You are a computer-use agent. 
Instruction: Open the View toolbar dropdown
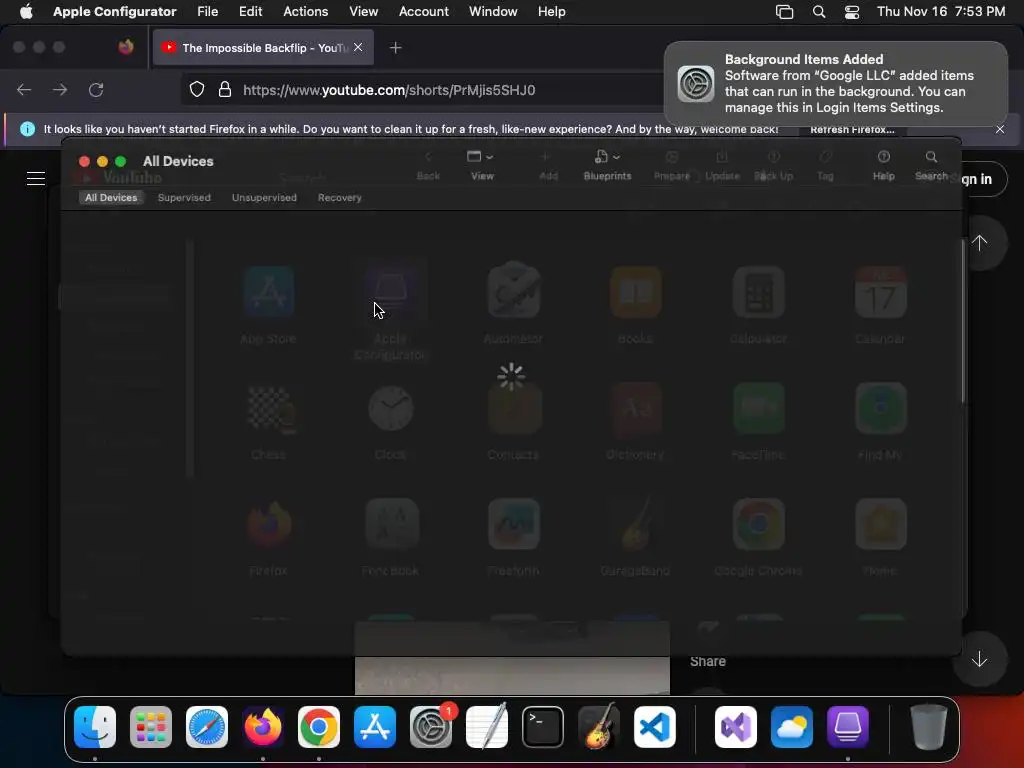point(481,165)
